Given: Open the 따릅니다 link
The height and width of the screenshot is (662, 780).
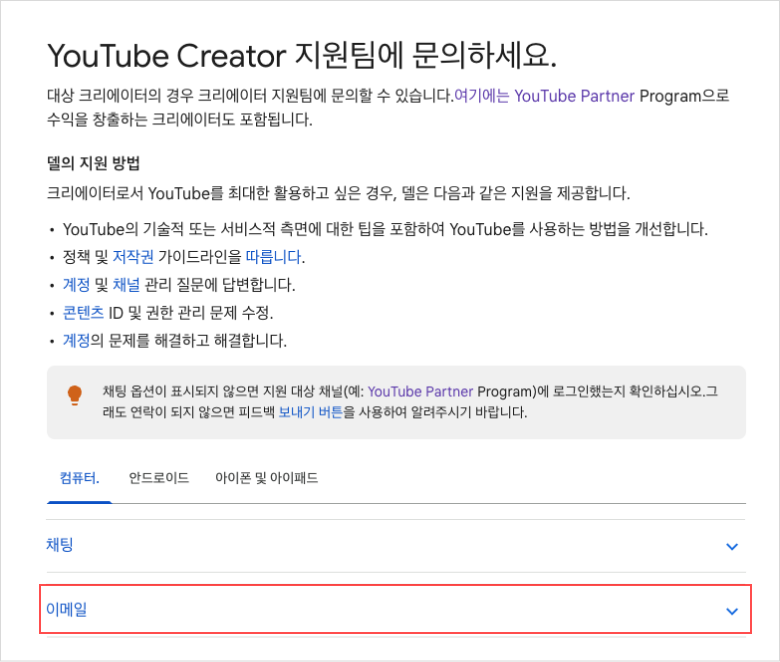Looking at the screenshot, I should pos(274,257).
